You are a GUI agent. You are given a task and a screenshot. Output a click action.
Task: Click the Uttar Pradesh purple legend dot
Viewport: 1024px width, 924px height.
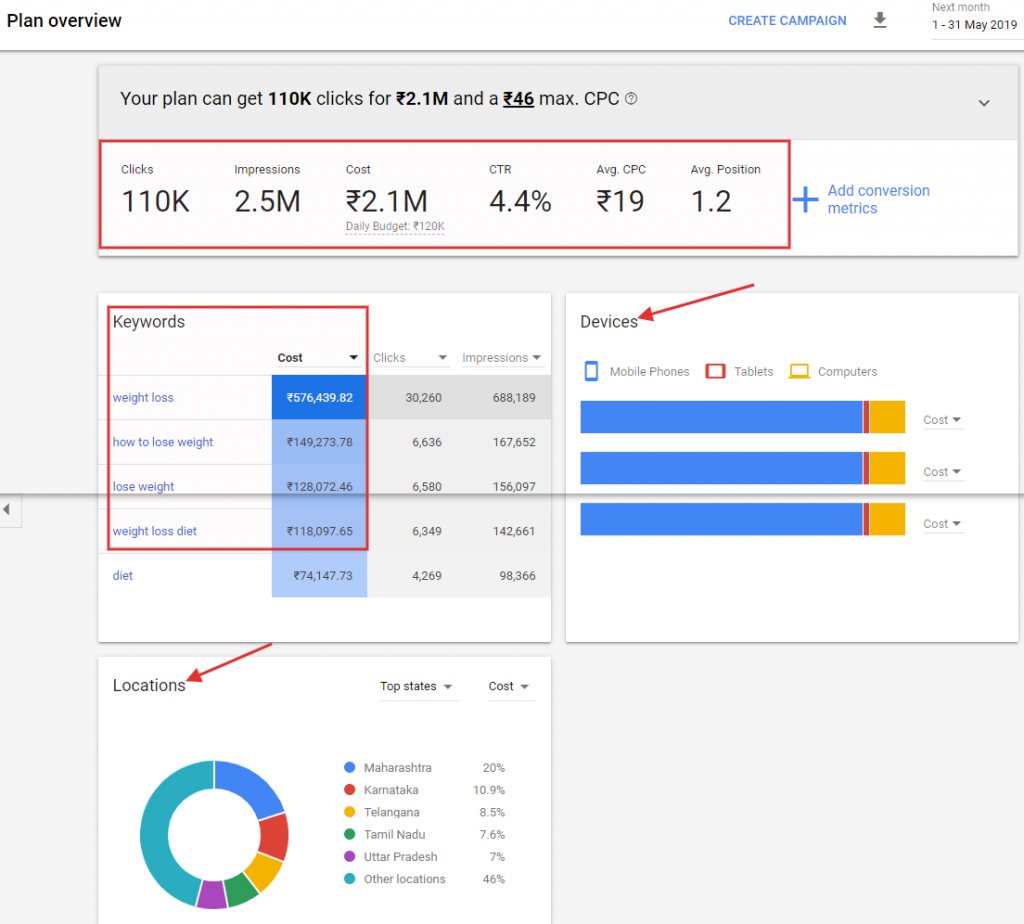pos(349,856)
